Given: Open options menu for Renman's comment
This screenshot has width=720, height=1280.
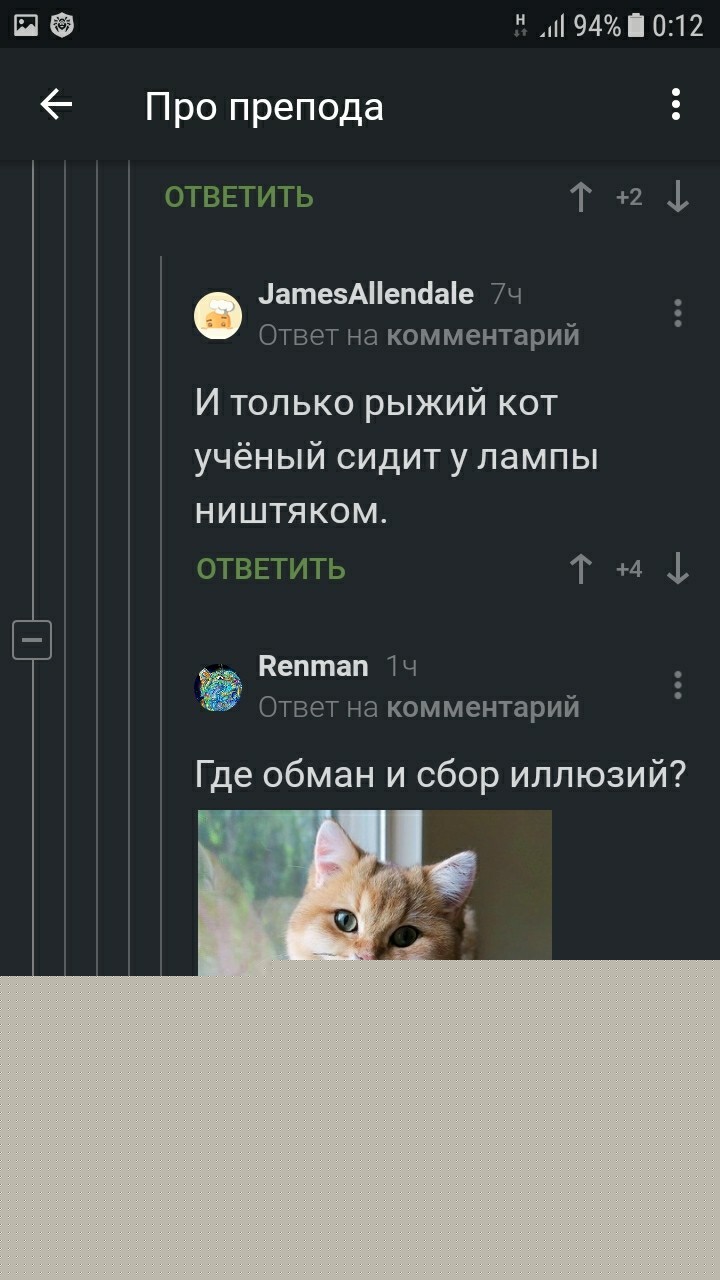Looking at the screenshot, I should click(x=677, y=685).
